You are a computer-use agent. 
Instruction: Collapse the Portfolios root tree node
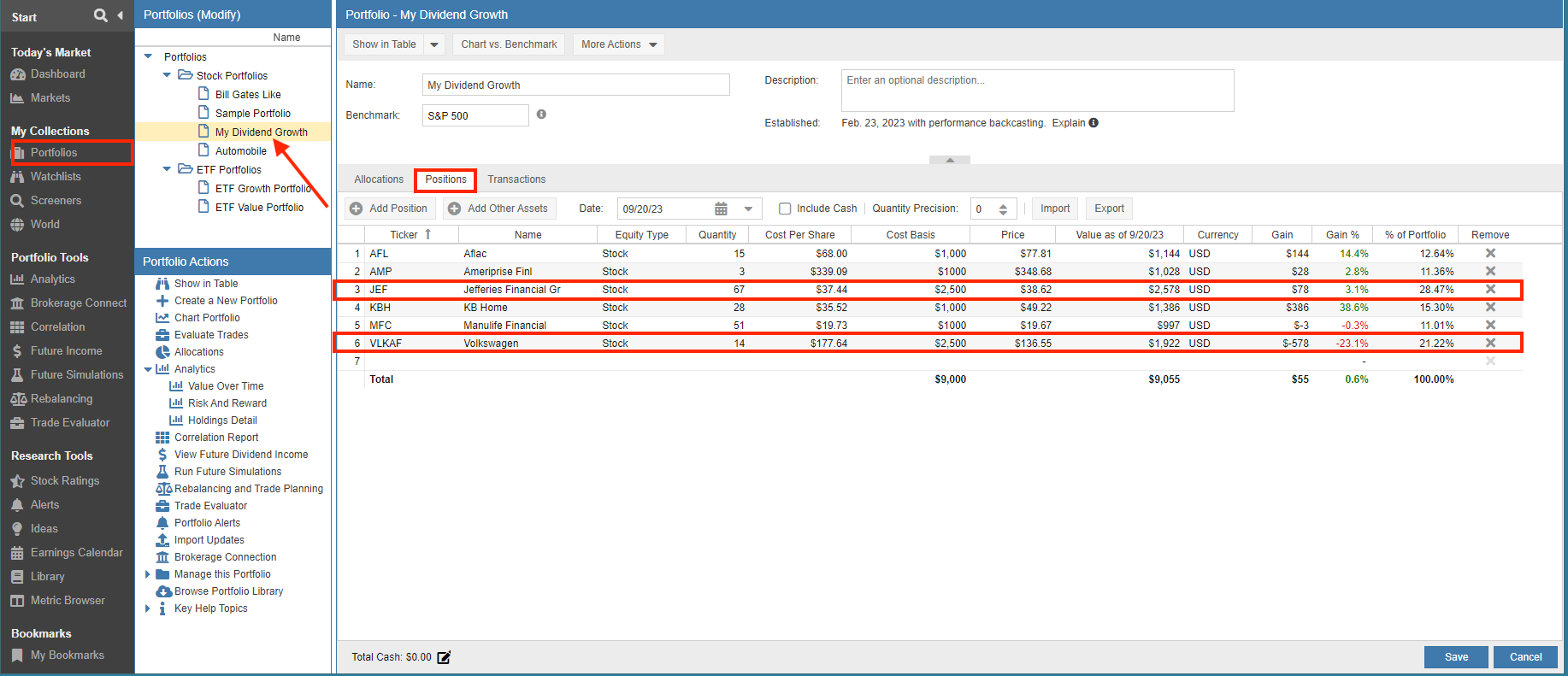tap(148, 56)
